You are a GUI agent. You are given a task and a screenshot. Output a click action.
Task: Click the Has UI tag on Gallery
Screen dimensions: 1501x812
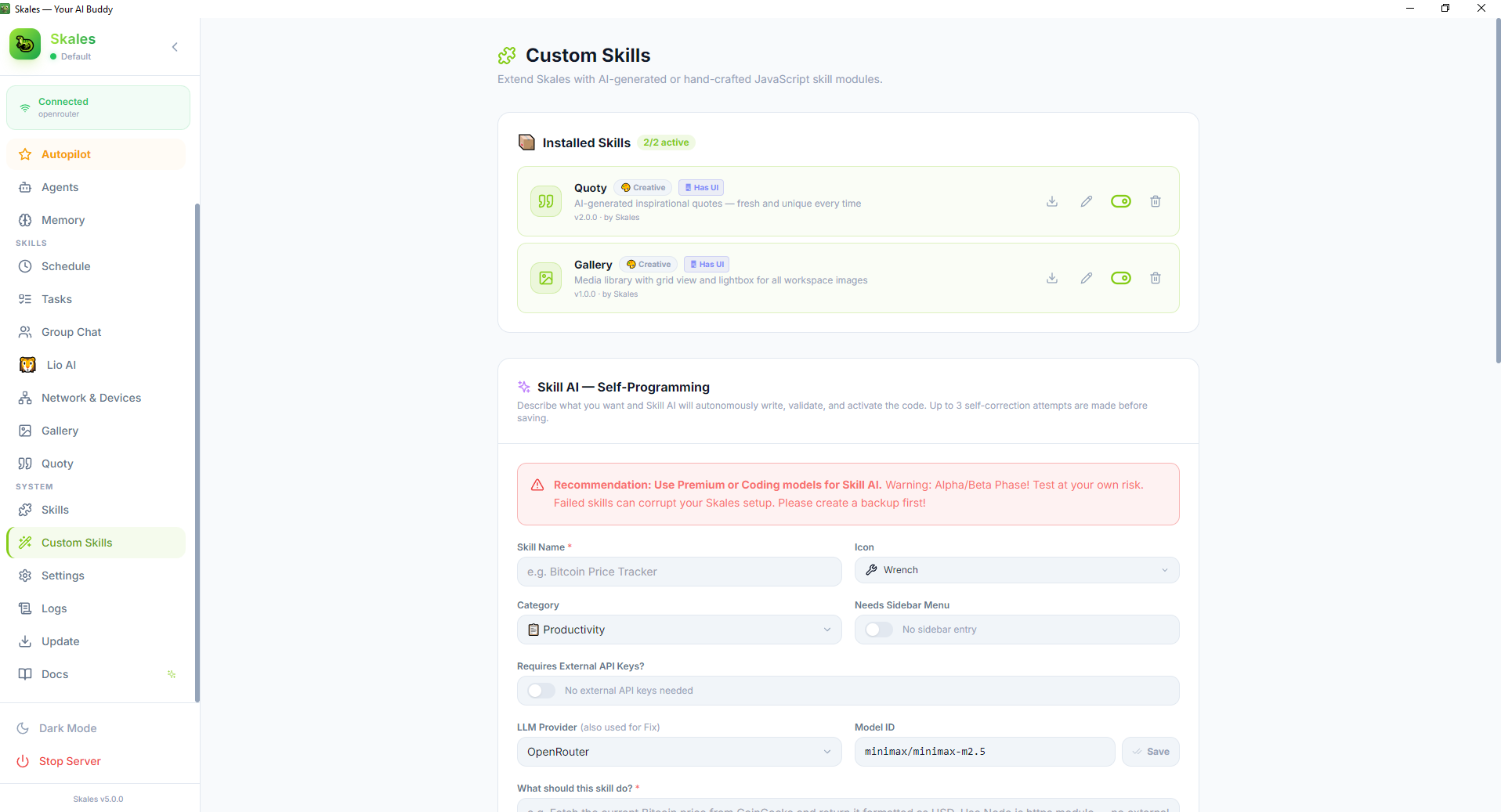707,265
